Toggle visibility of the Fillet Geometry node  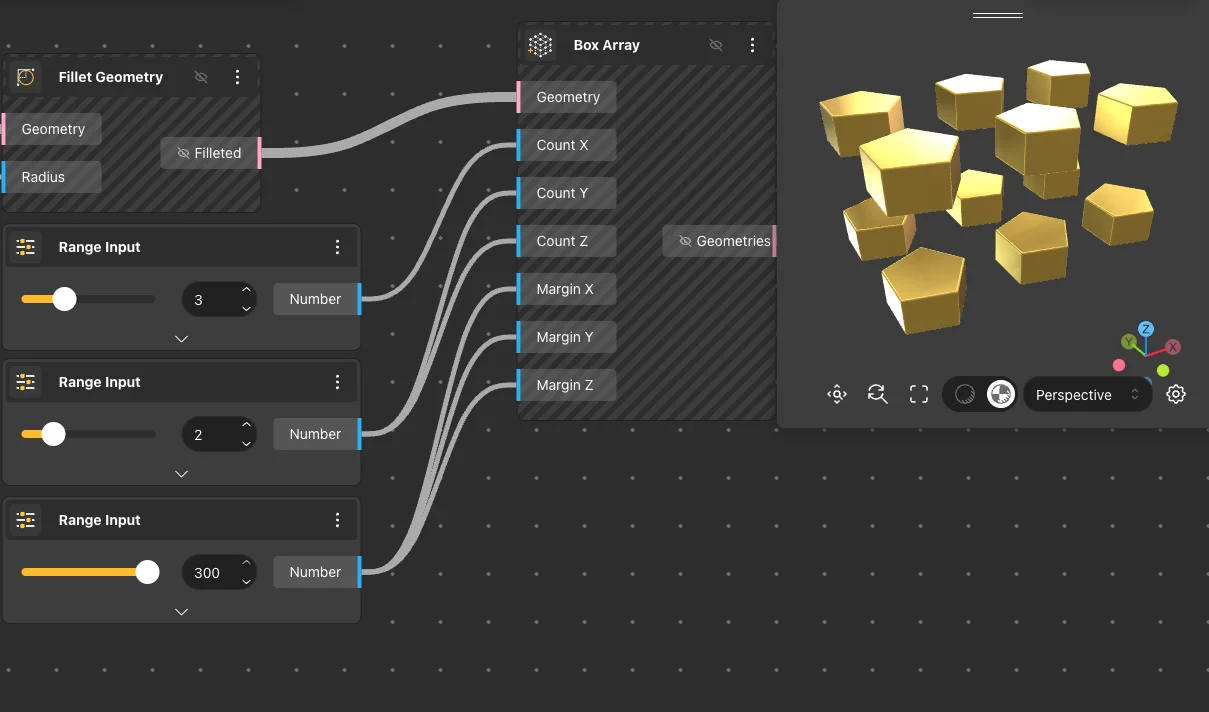(x=200, y=76)
